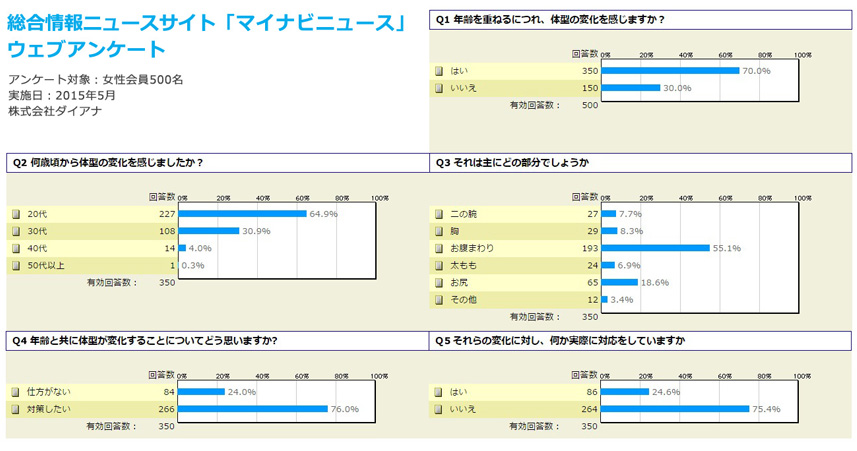
Task: Click the icon next to お尻
Action: pos(439,283)
